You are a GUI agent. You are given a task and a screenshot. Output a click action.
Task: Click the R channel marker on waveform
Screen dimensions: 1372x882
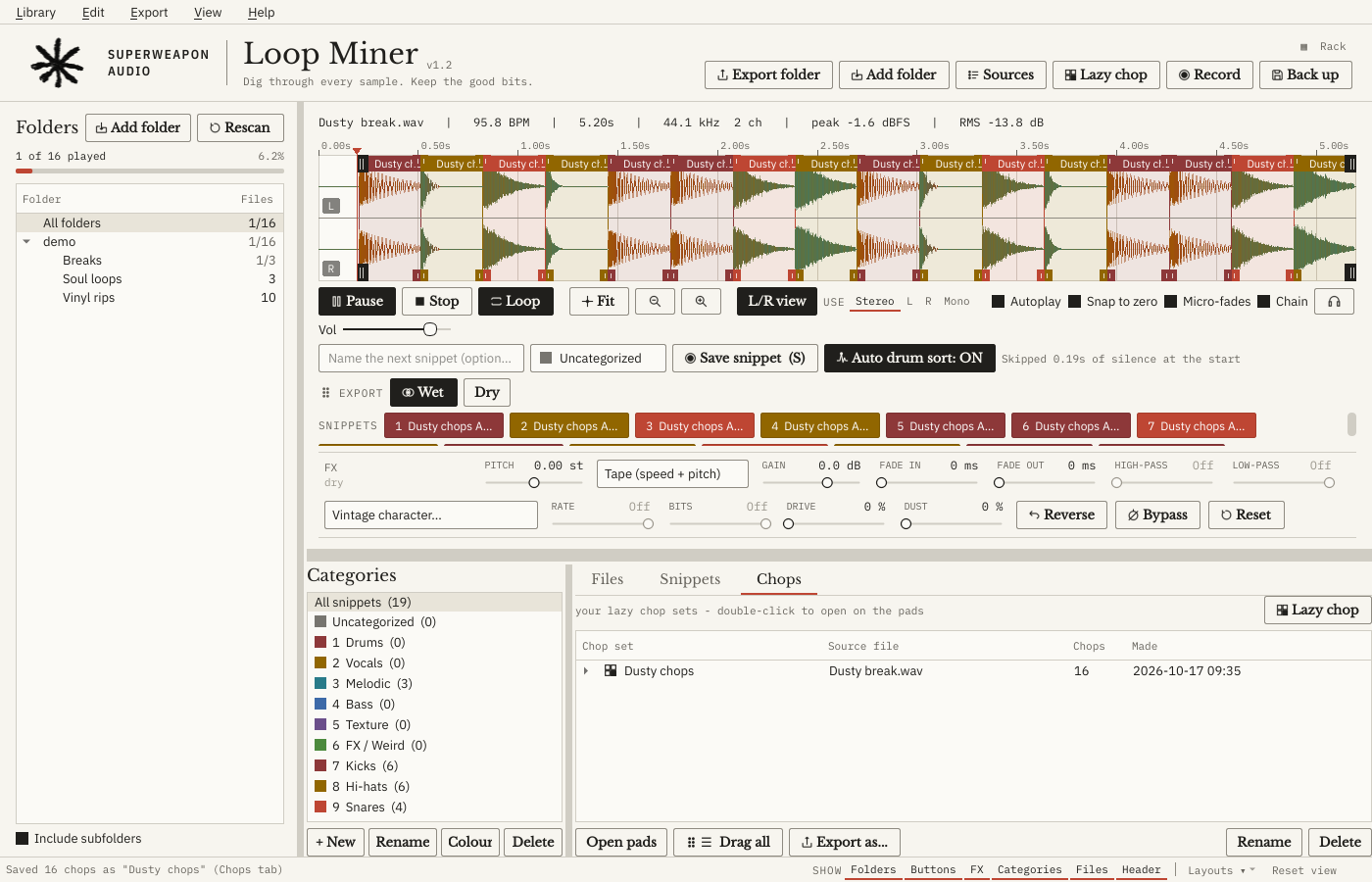(331, 269)
